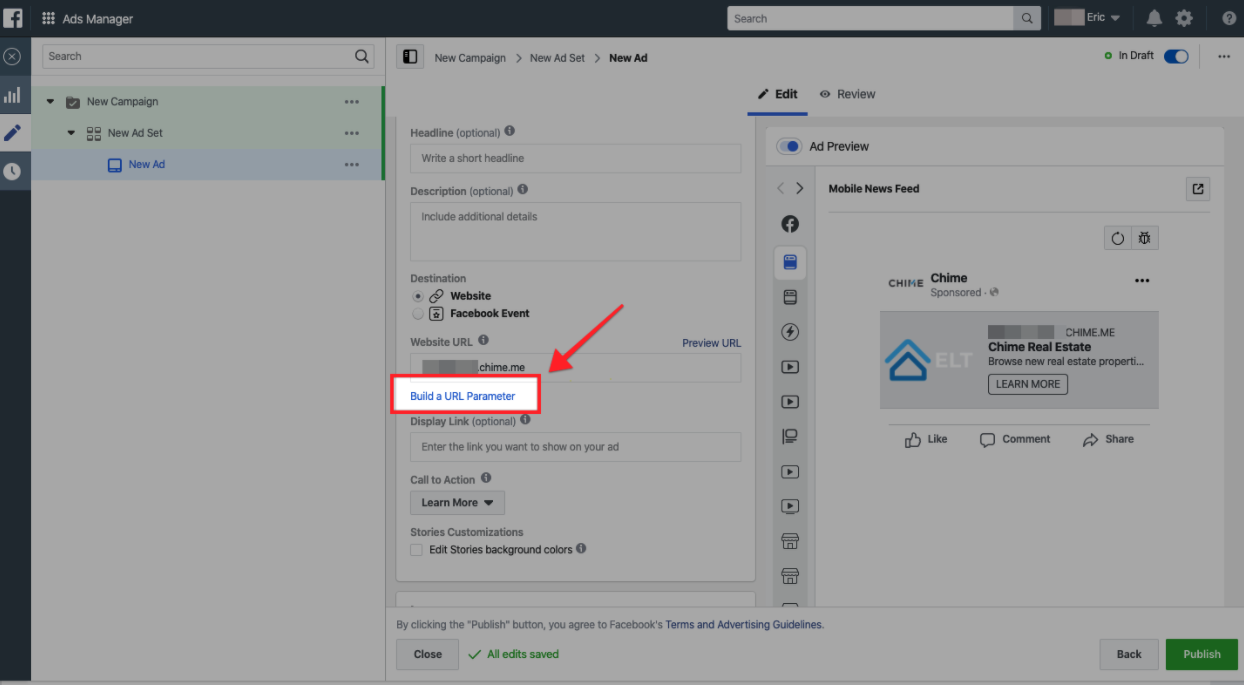Open the notifications bell

pos(1154,18)
